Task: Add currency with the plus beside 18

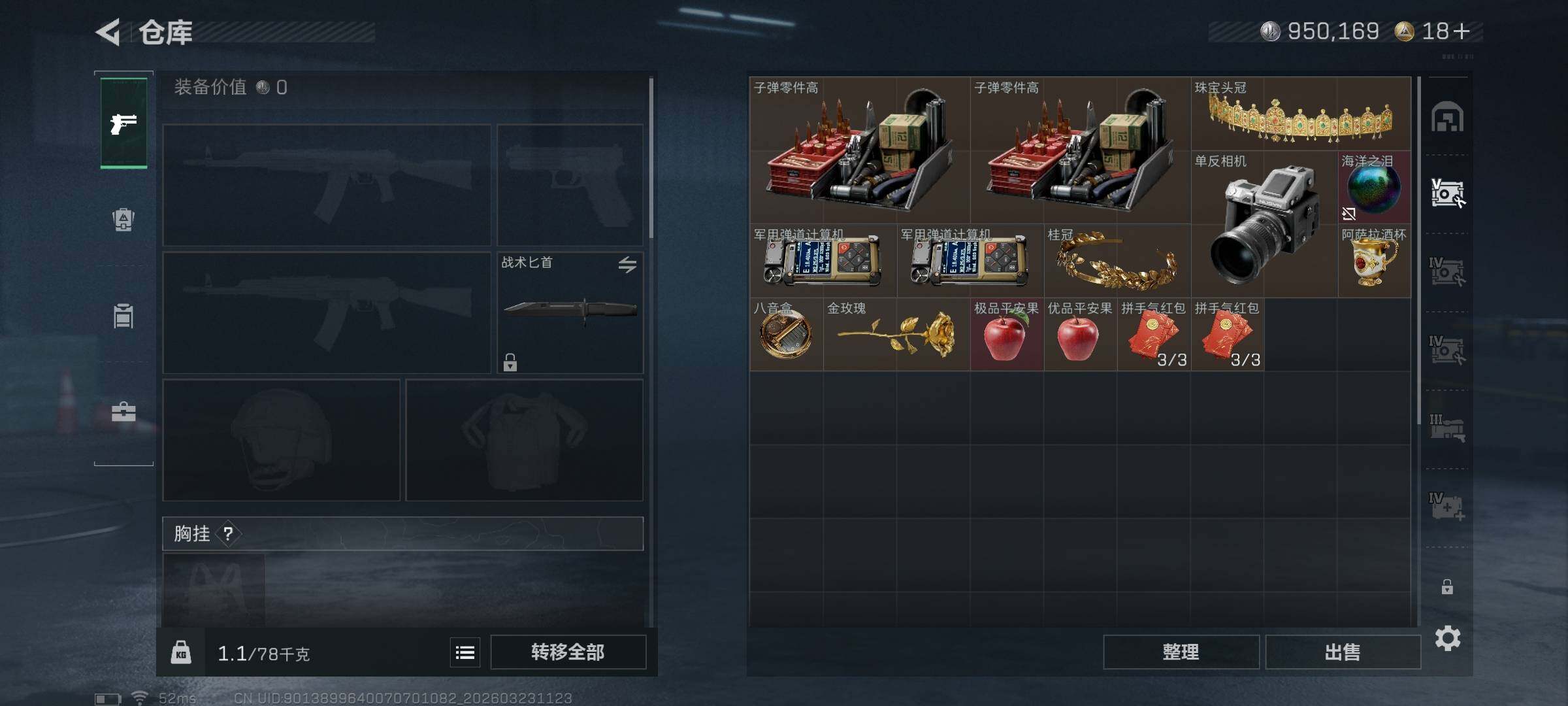Action: (1462, 31)
